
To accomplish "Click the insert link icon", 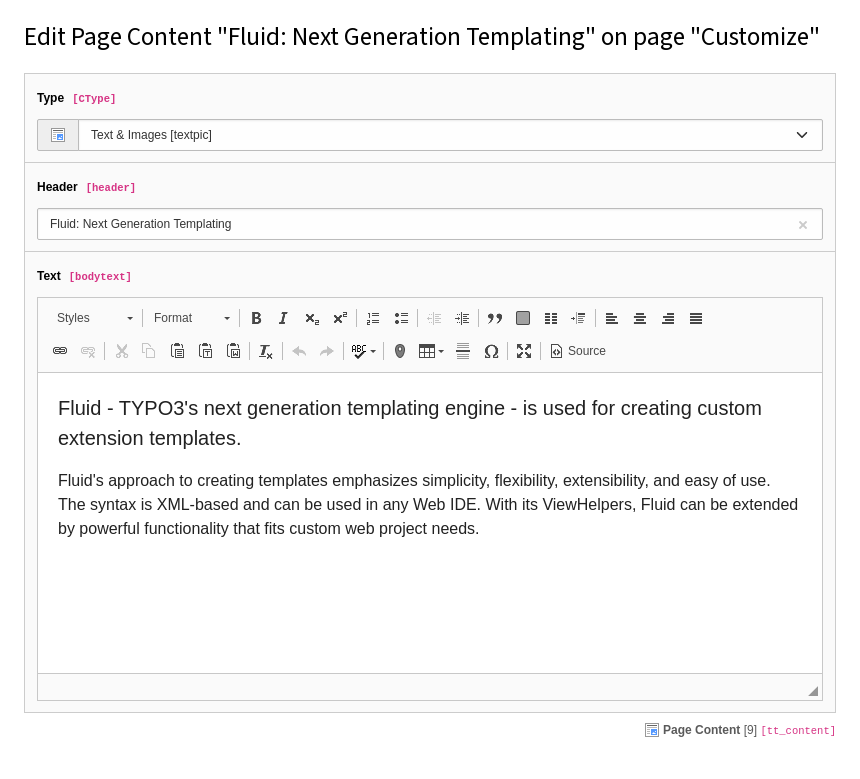I will [60, 351].
